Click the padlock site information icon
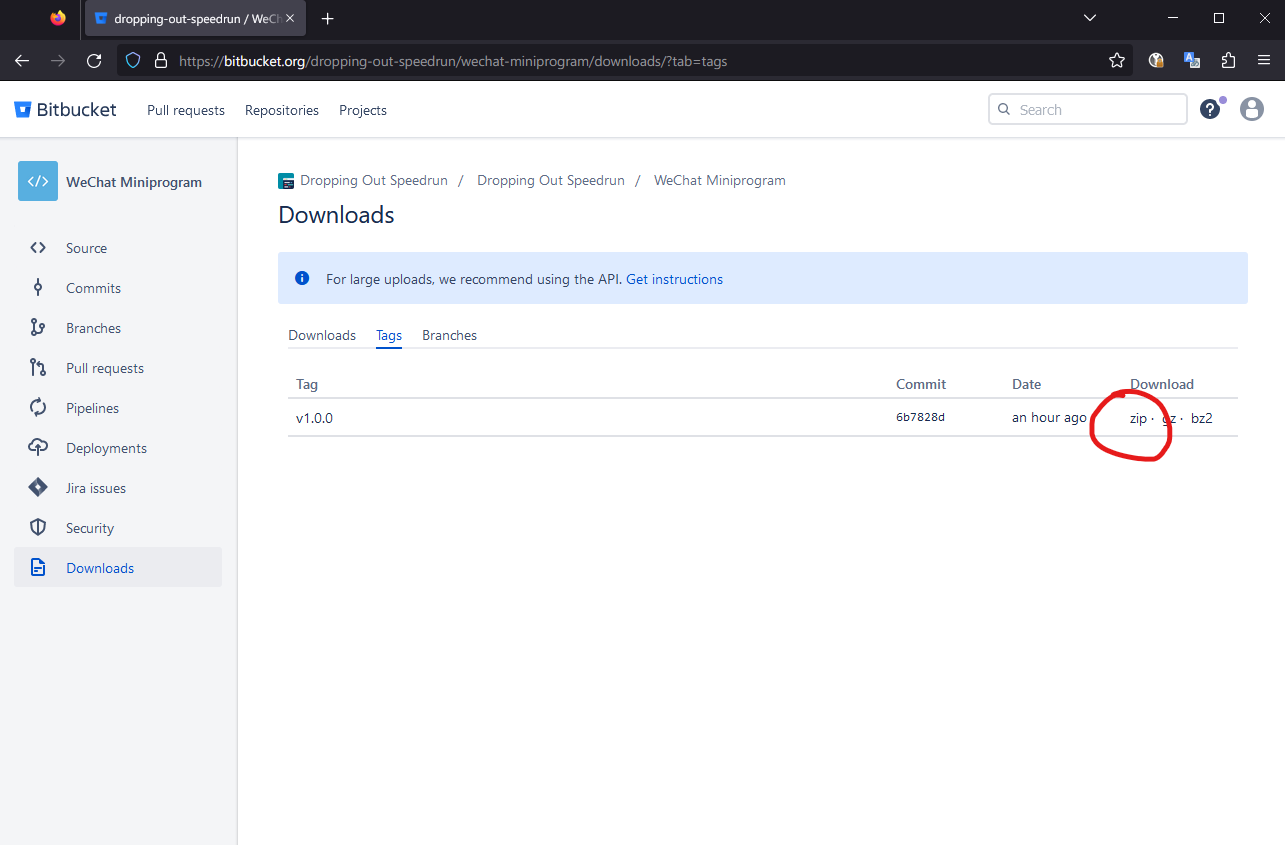 click(160, 60)
